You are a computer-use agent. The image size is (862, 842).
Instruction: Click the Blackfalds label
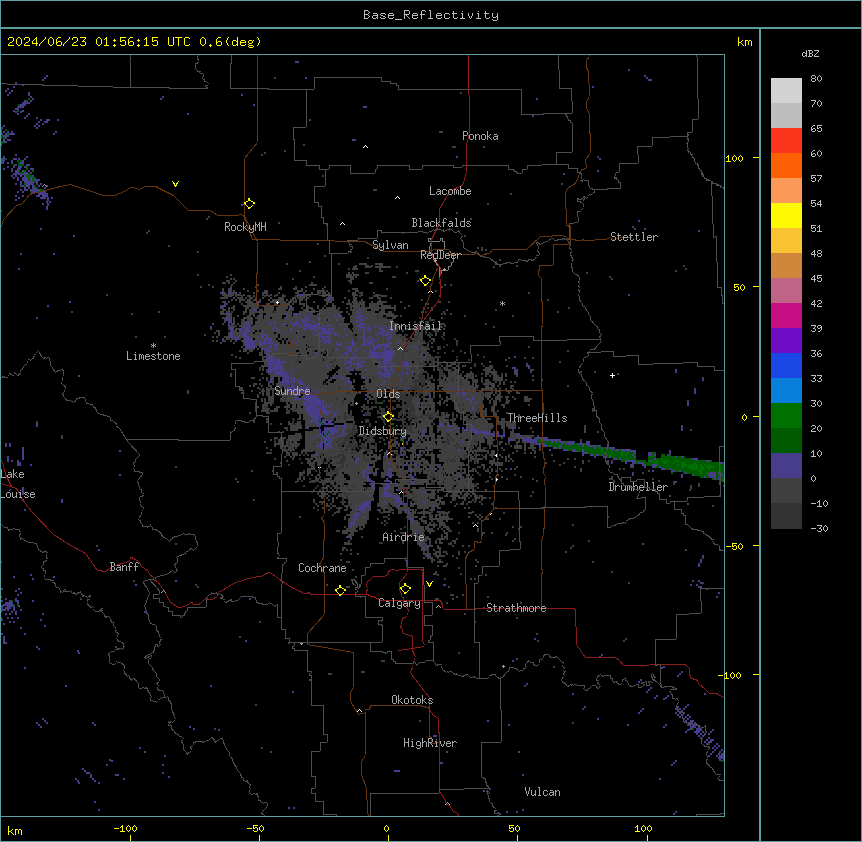(x=441, y=223)
